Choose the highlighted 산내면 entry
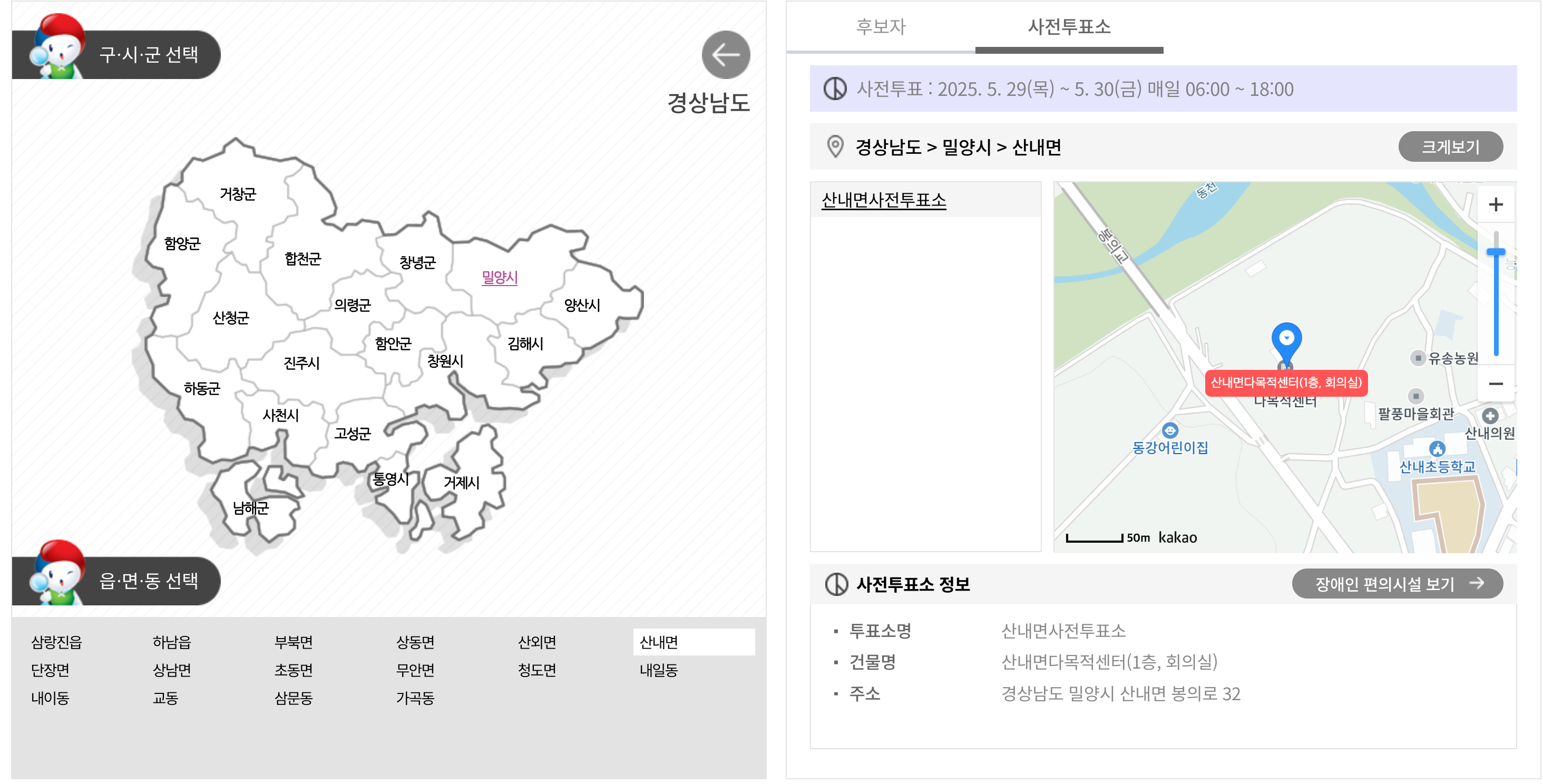 pos(693,643)
